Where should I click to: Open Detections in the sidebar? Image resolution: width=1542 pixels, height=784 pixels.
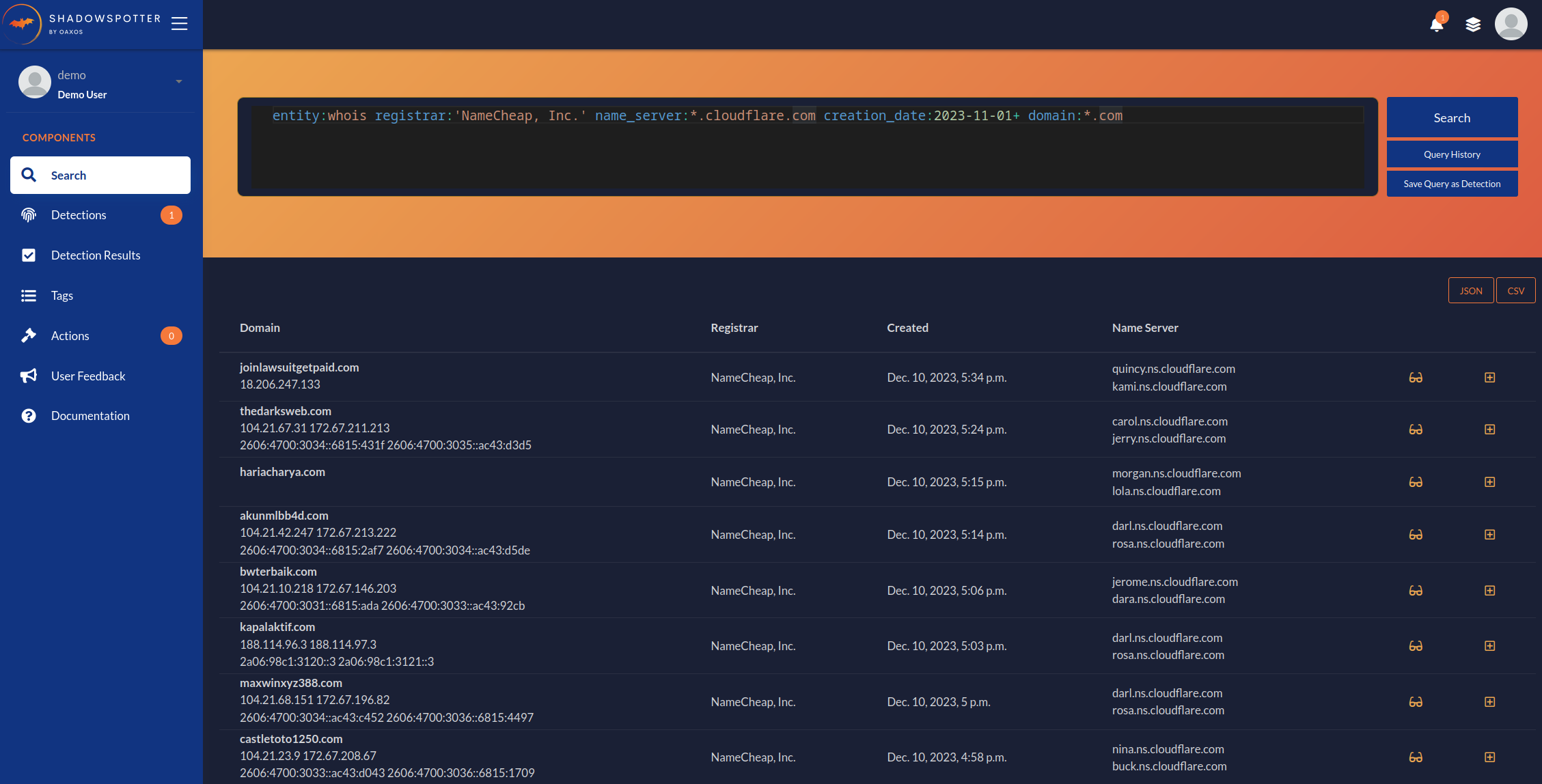tap(79, 215)
